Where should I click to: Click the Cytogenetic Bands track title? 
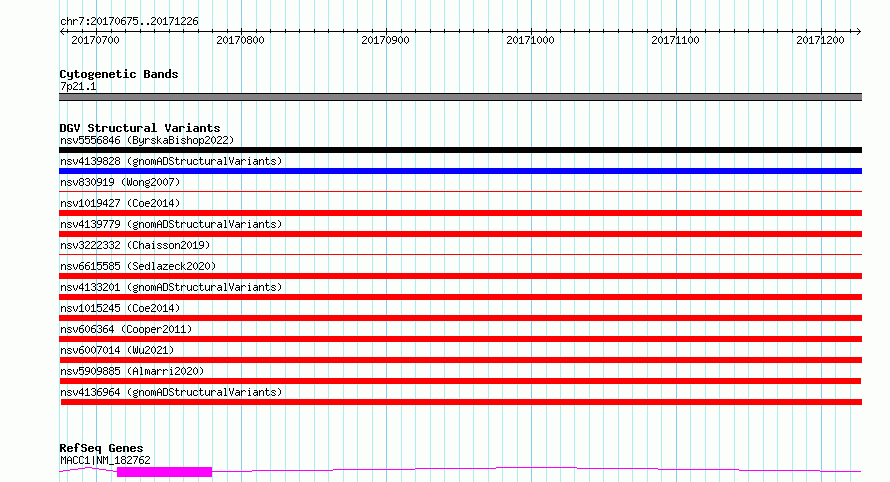point(119,74)
